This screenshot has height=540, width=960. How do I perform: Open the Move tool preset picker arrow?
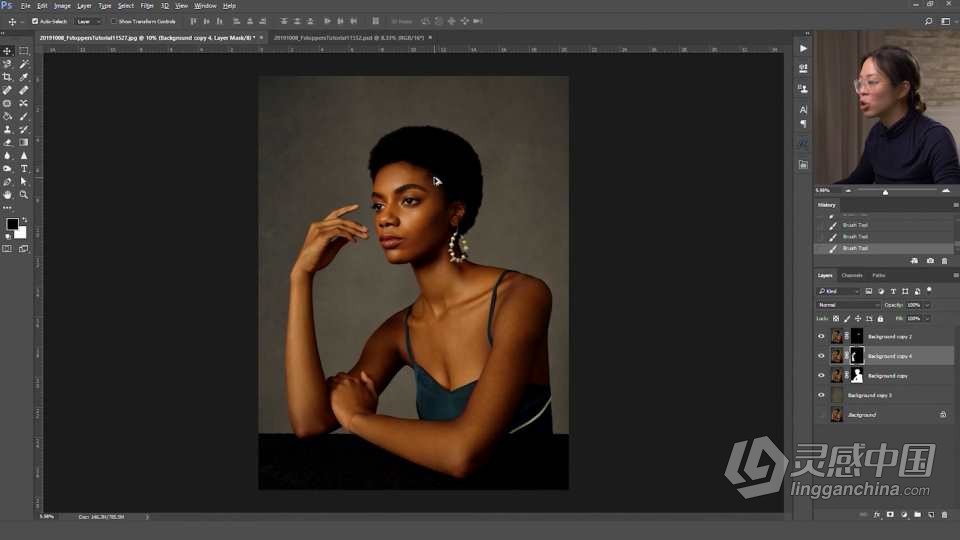[21, 21]
